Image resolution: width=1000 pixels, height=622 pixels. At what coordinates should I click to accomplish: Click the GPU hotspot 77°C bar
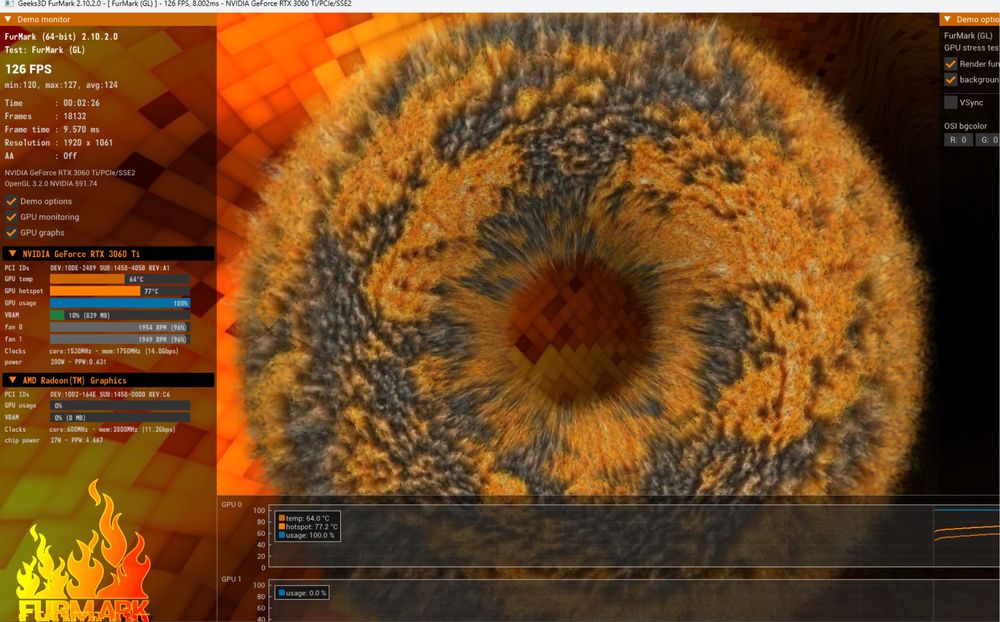click(120, 291)
